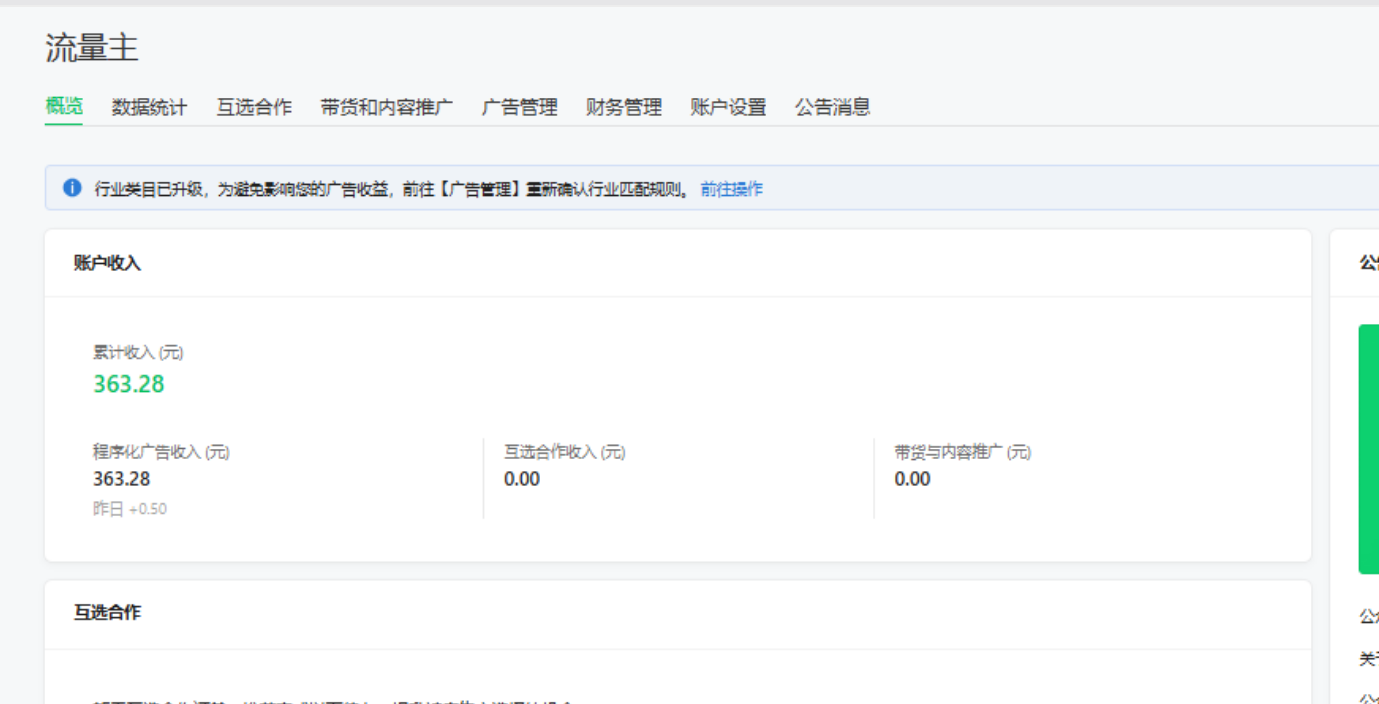This screenshot has width=1379, height=704.
Task: Open the 财务管理 tab
Action: tap(624, 107)
